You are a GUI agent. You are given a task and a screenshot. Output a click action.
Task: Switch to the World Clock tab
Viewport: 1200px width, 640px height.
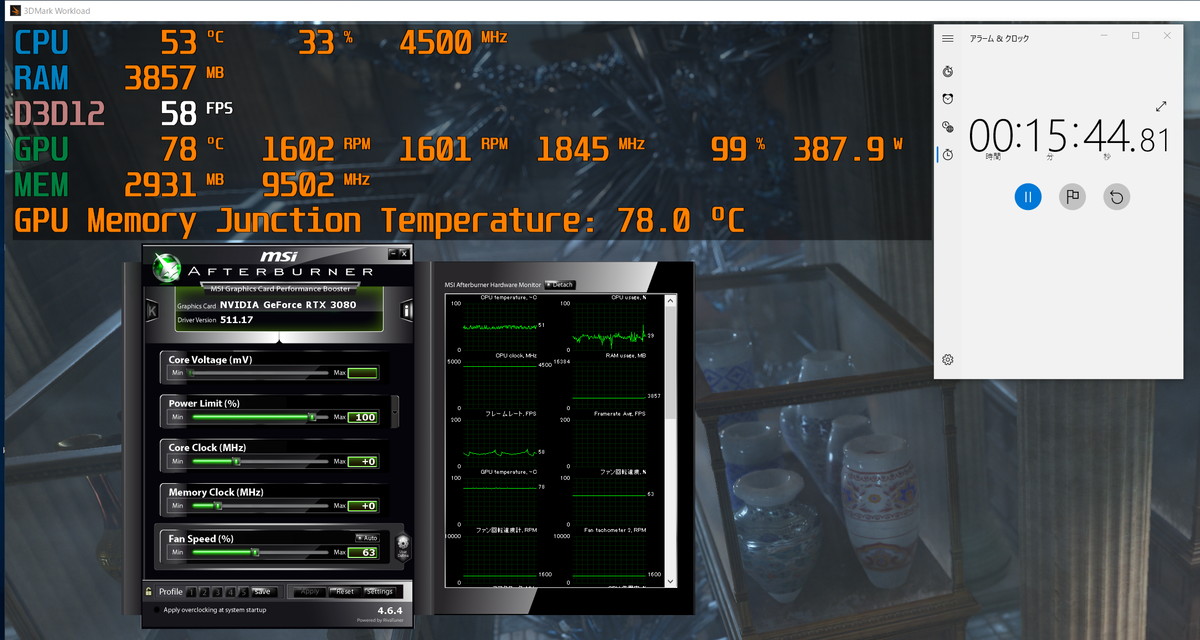point(948,126)
